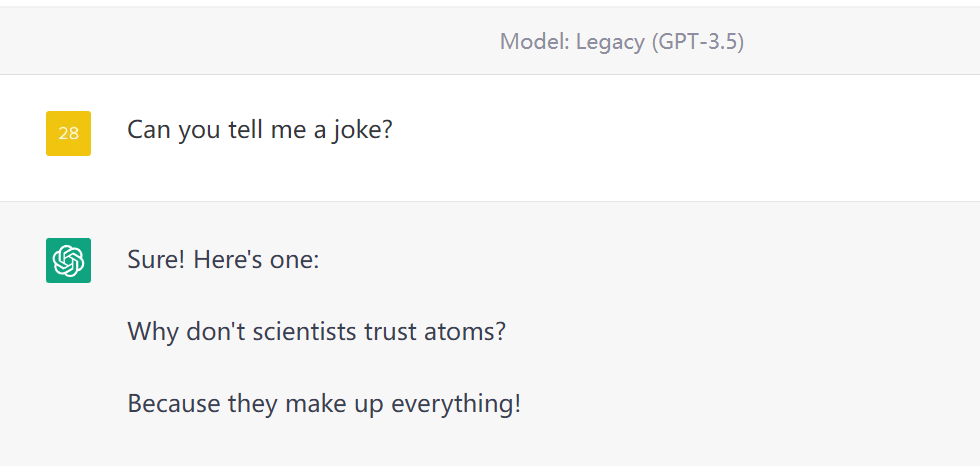Click the "(GPT-3.5)" text in the header
Viewport: 980px width, 466px height.
(x=698, y=42)
